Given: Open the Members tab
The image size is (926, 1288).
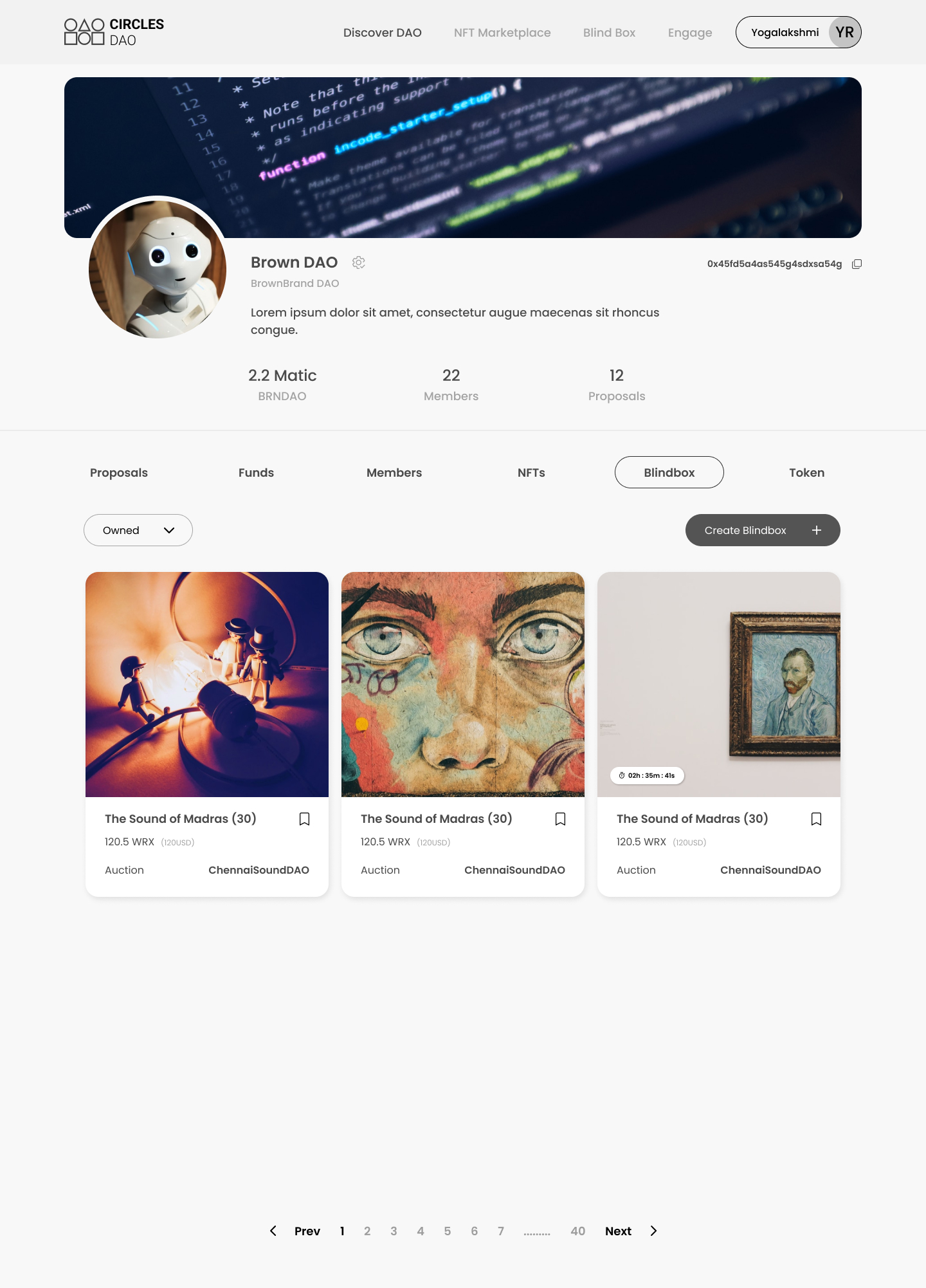Looking at the screenshot, I should [x=394, y=472].
